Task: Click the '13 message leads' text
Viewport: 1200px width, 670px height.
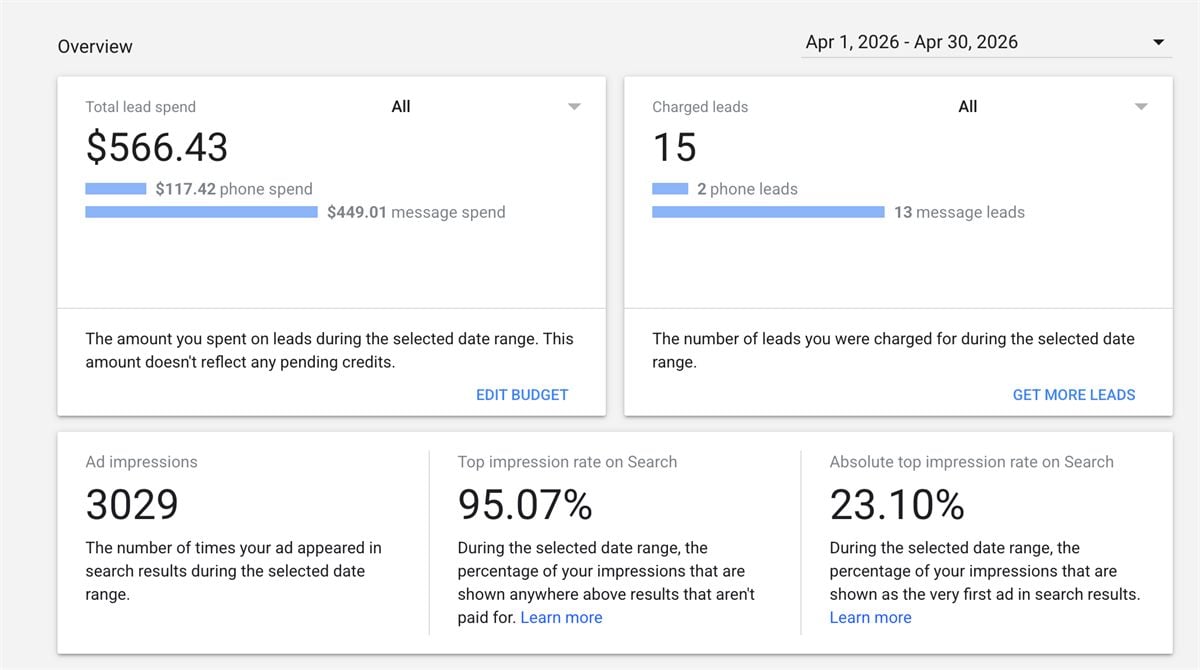Action: tap(959, 212)
